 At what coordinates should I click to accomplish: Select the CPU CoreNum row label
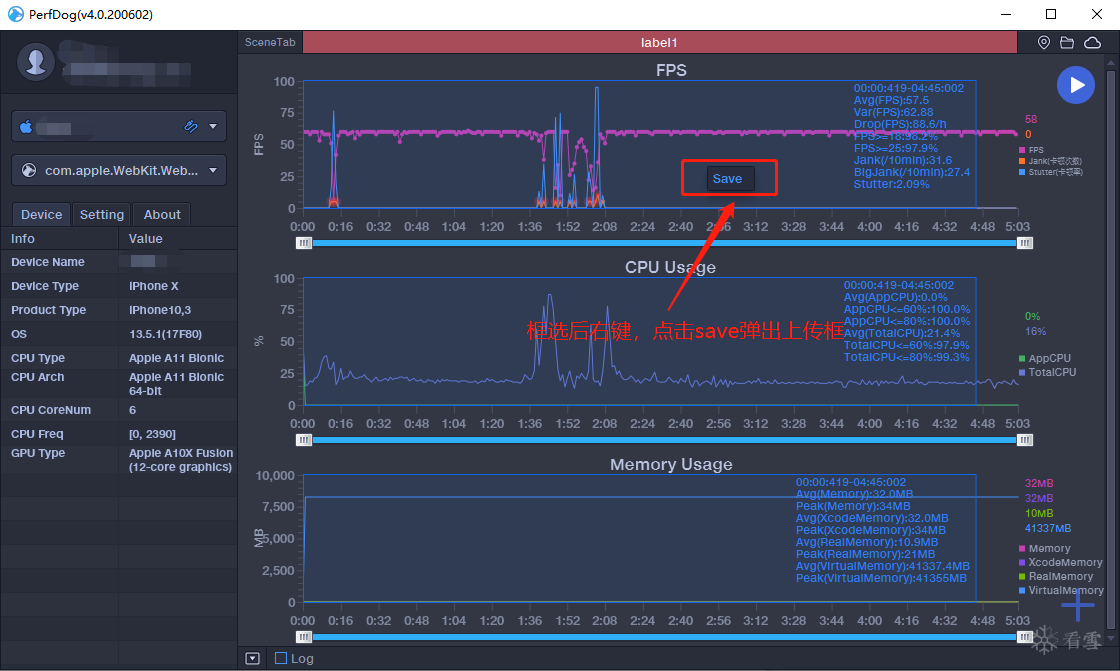click(x=51, y=410)
